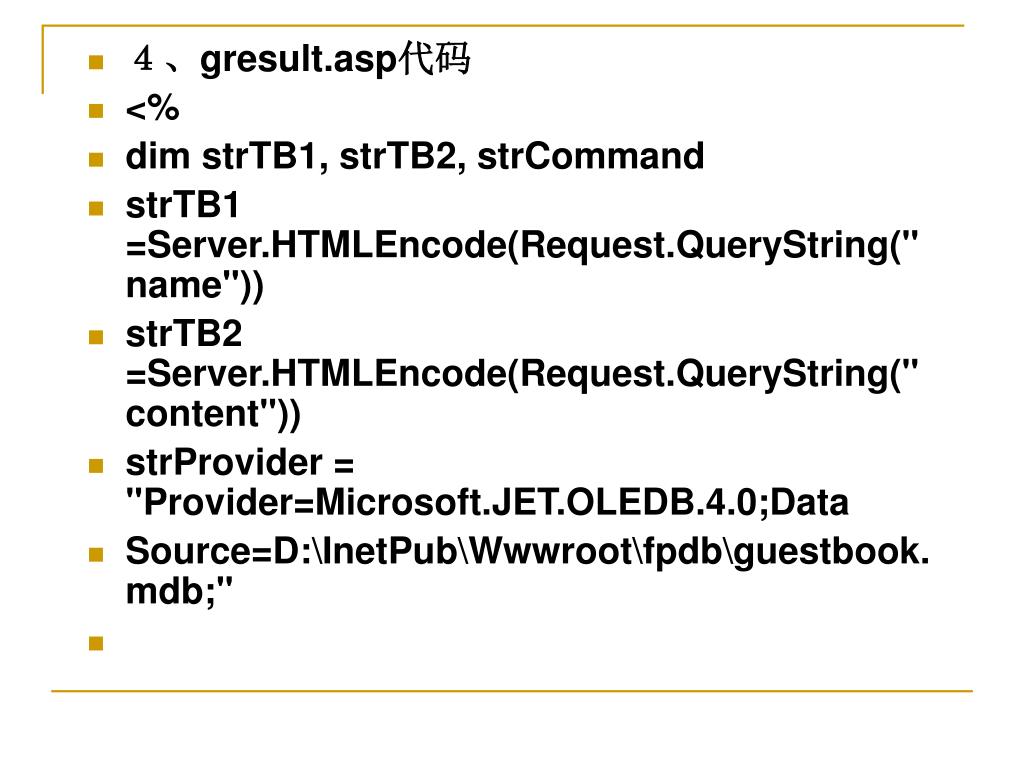Select the empty last bullet marker
Viewport: 1024px width, 768px height.
coord(96,643)
